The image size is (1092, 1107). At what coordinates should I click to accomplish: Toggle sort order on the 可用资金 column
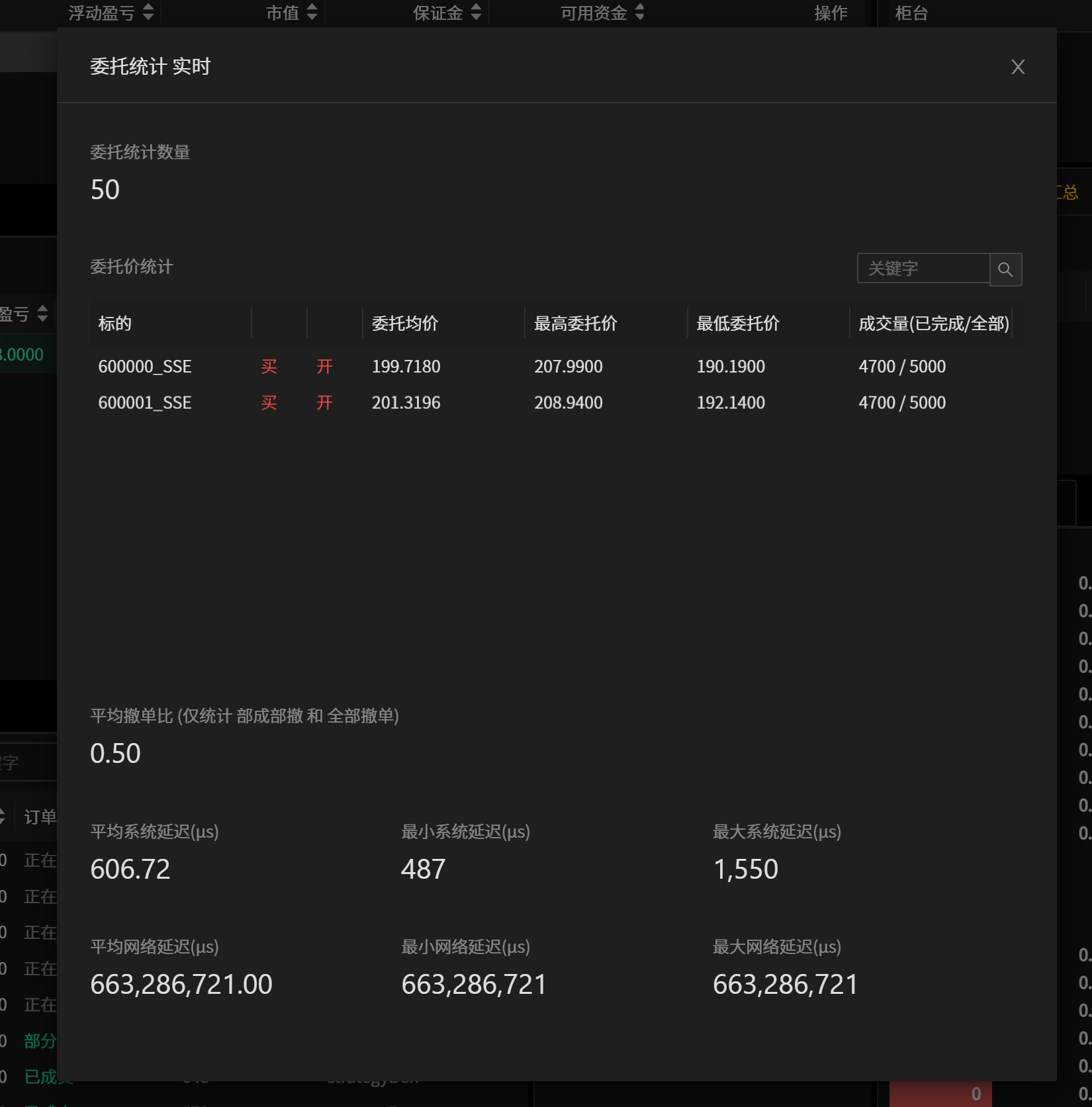(639, 12)
